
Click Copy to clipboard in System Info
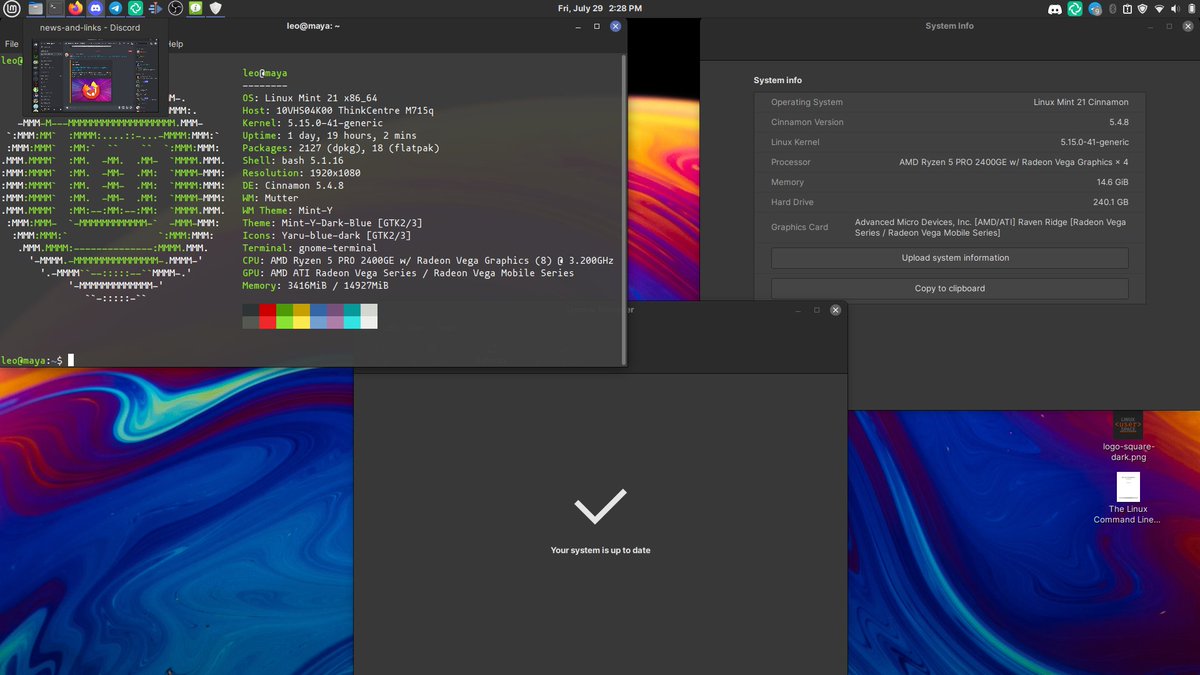pos(949,288)
